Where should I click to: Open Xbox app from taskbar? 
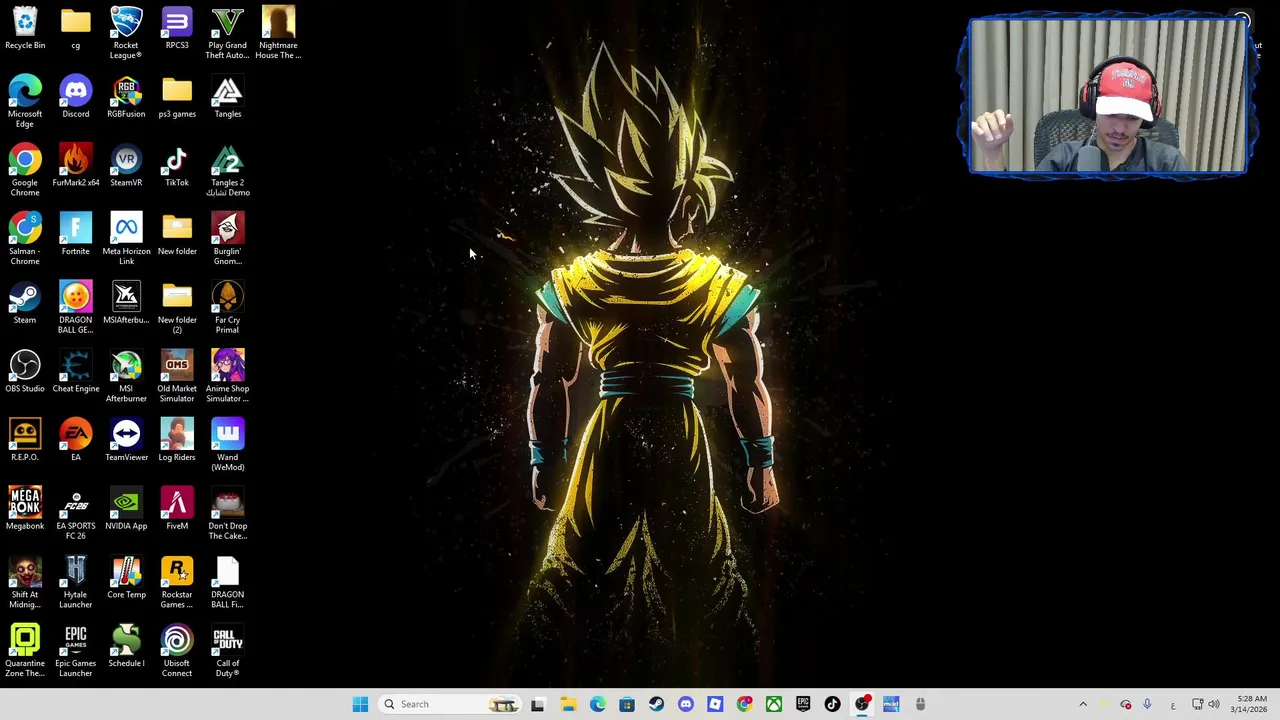point(774,704)
